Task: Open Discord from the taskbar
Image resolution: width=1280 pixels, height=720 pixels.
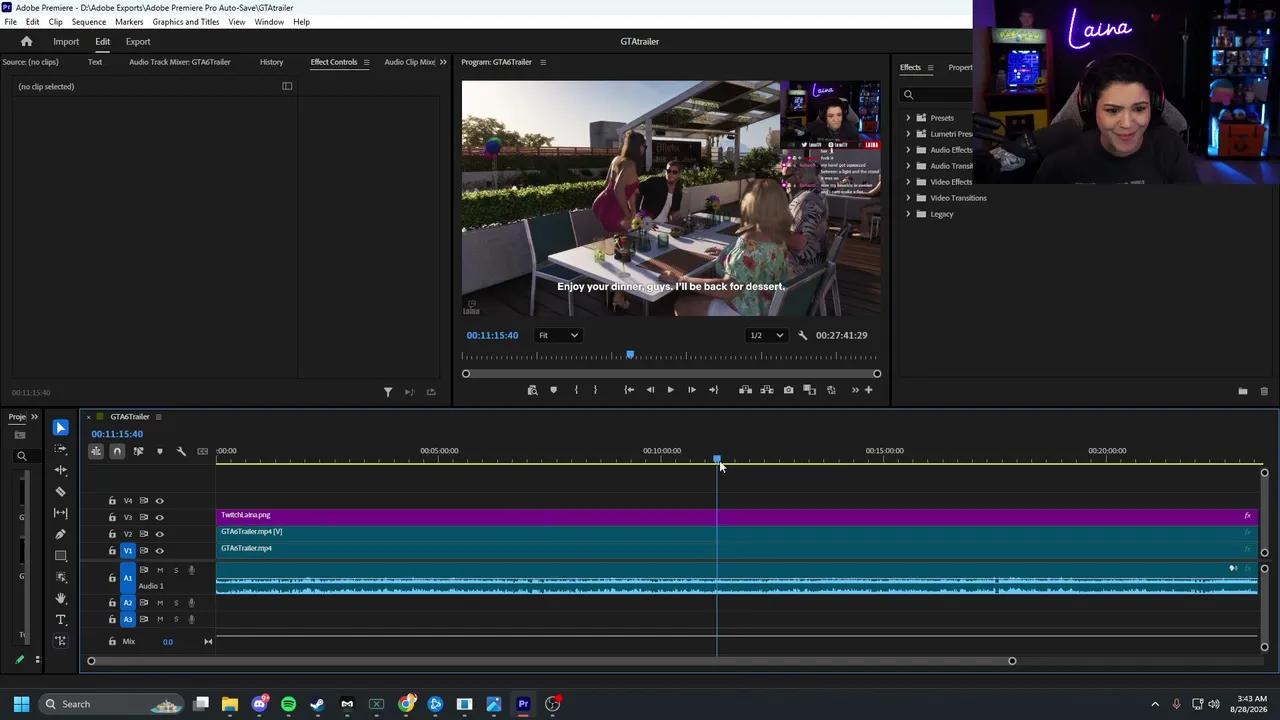Action: click(x=259, y=704)
